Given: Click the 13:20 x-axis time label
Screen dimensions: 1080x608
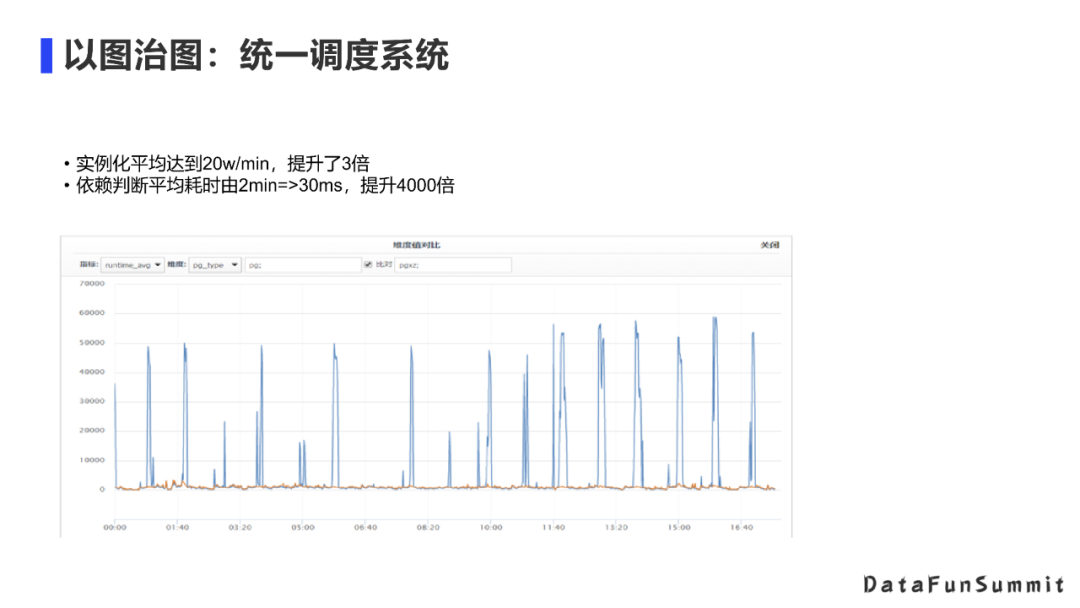Looking at the screenshot, I should pyautogui.click(x=616, y=527).
